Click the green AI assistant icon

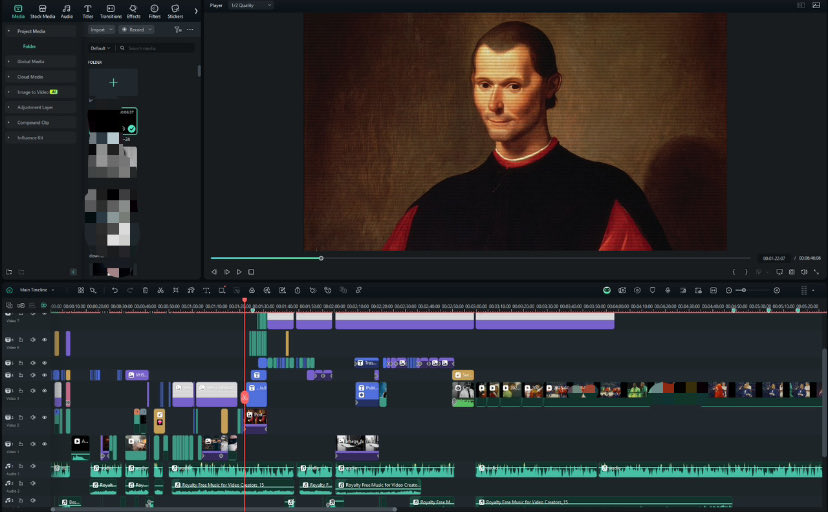[607, 290]
